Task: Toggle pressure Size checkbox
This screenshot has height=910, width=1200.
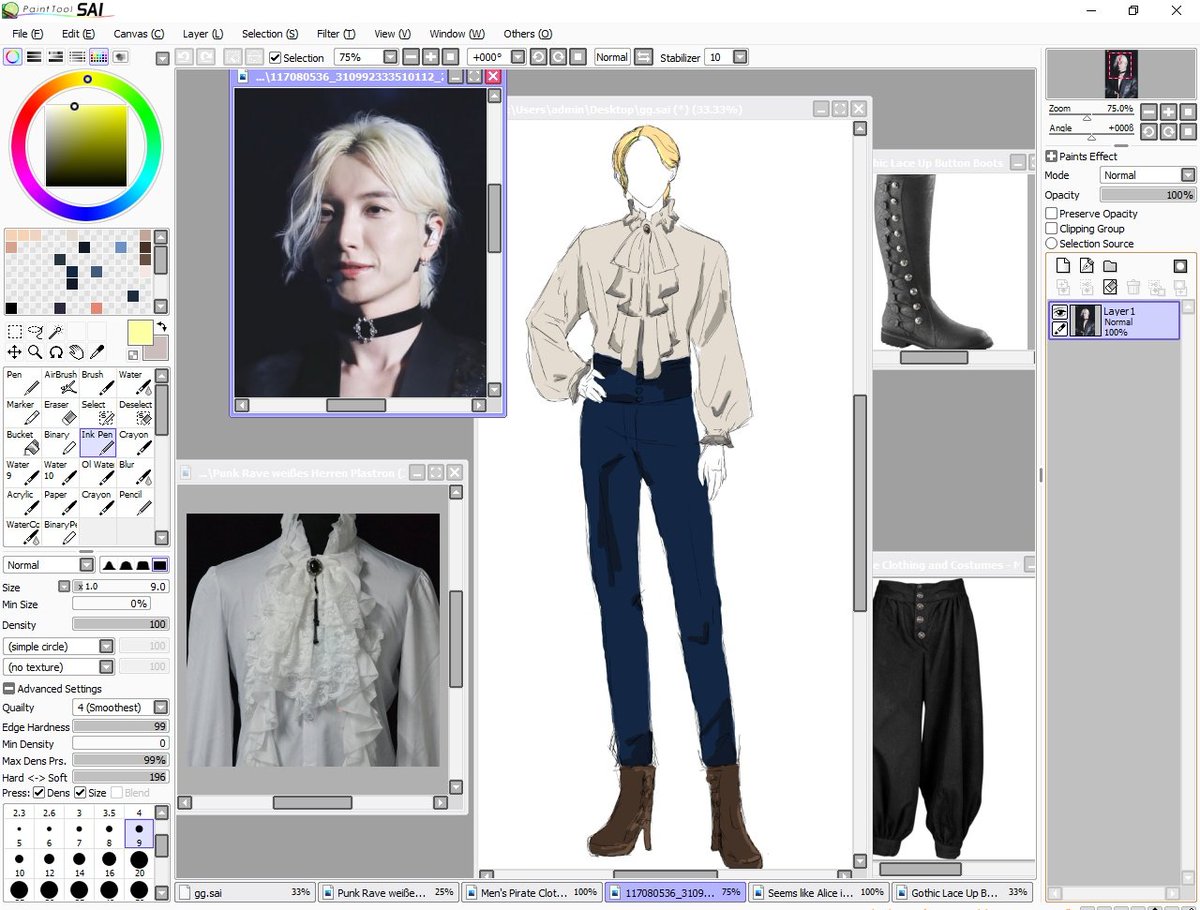Action: [80, 793]
